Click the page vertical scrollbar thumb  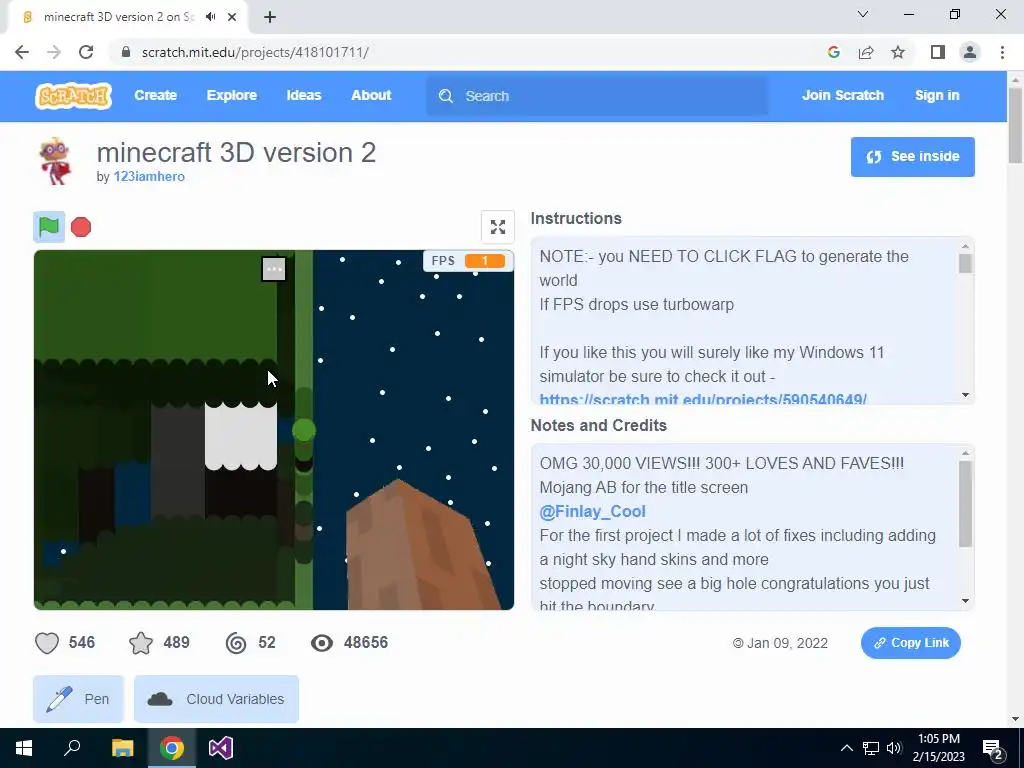coord(1016,125)
